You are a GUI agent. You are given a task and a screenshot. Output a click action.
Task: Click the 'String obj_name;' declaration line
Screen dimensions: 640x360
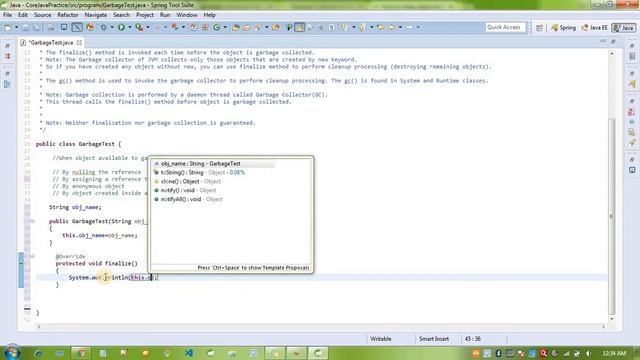[x=75, y=207]
